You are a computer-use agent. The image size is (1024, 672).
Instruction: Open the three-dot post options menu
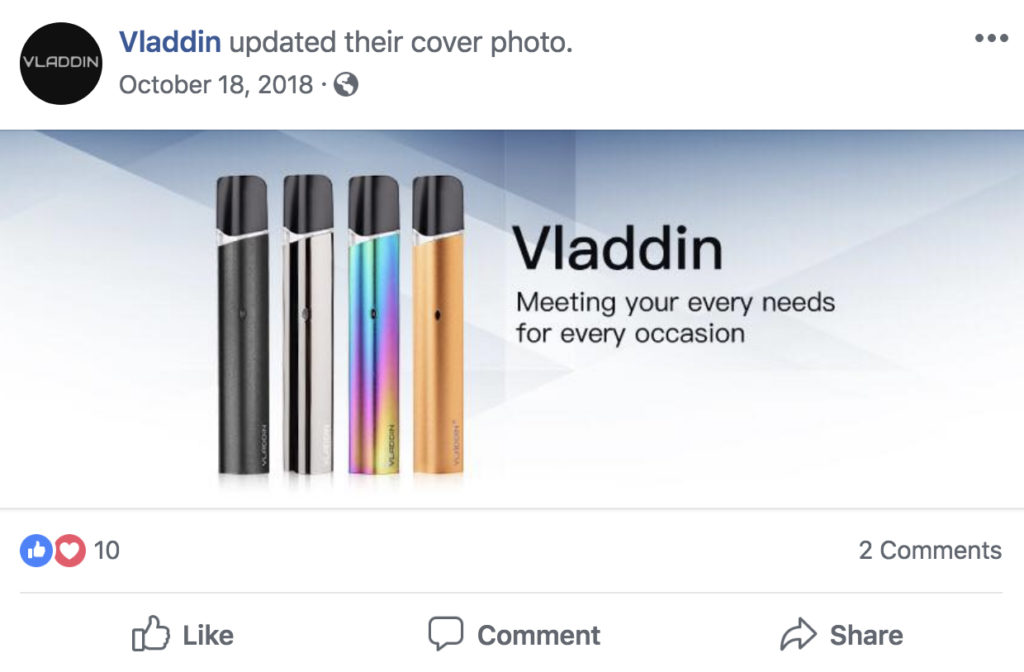click(991, 38)
